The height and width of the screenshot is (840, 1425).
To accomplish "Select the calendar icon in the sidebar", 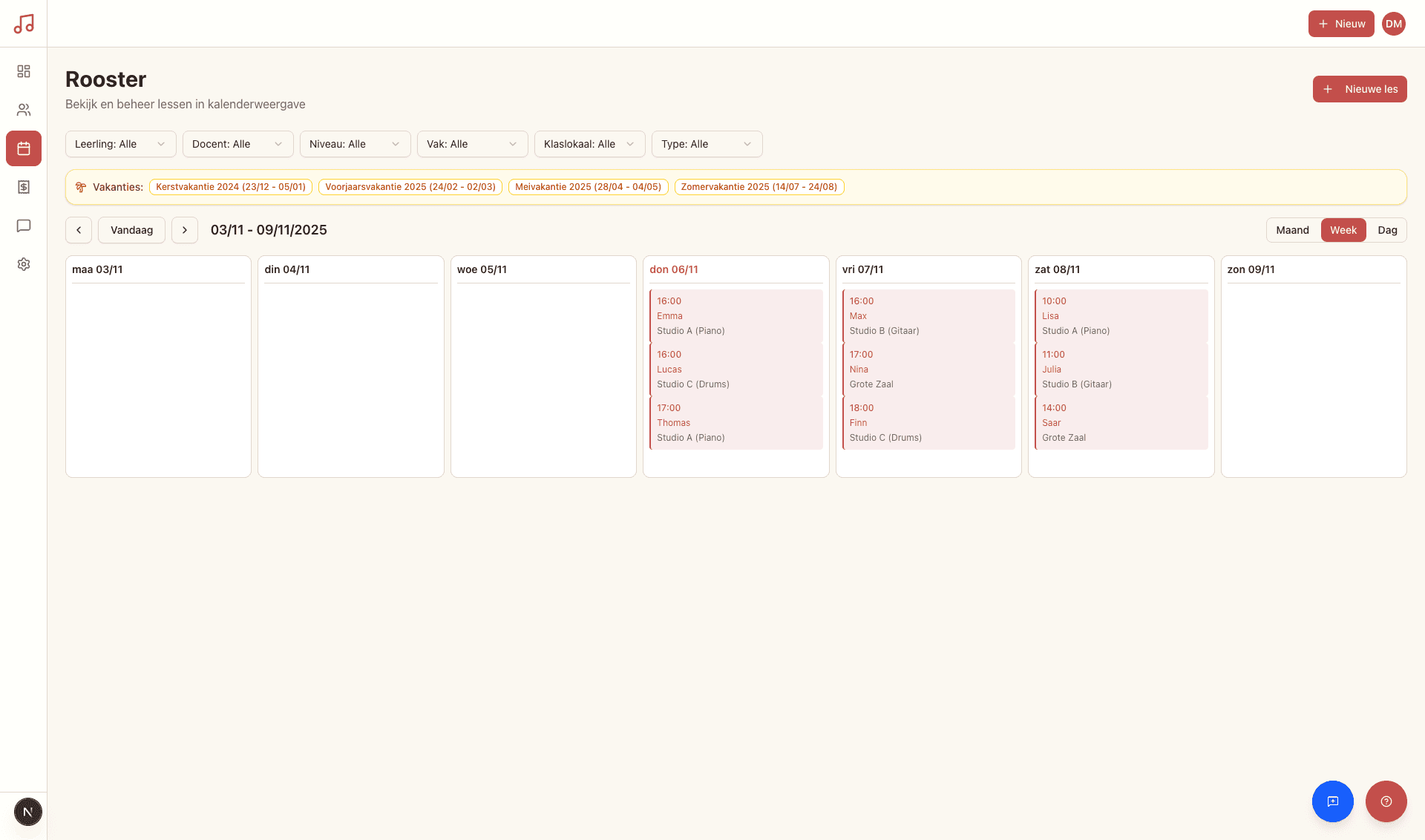I will [x=24, y=148].
